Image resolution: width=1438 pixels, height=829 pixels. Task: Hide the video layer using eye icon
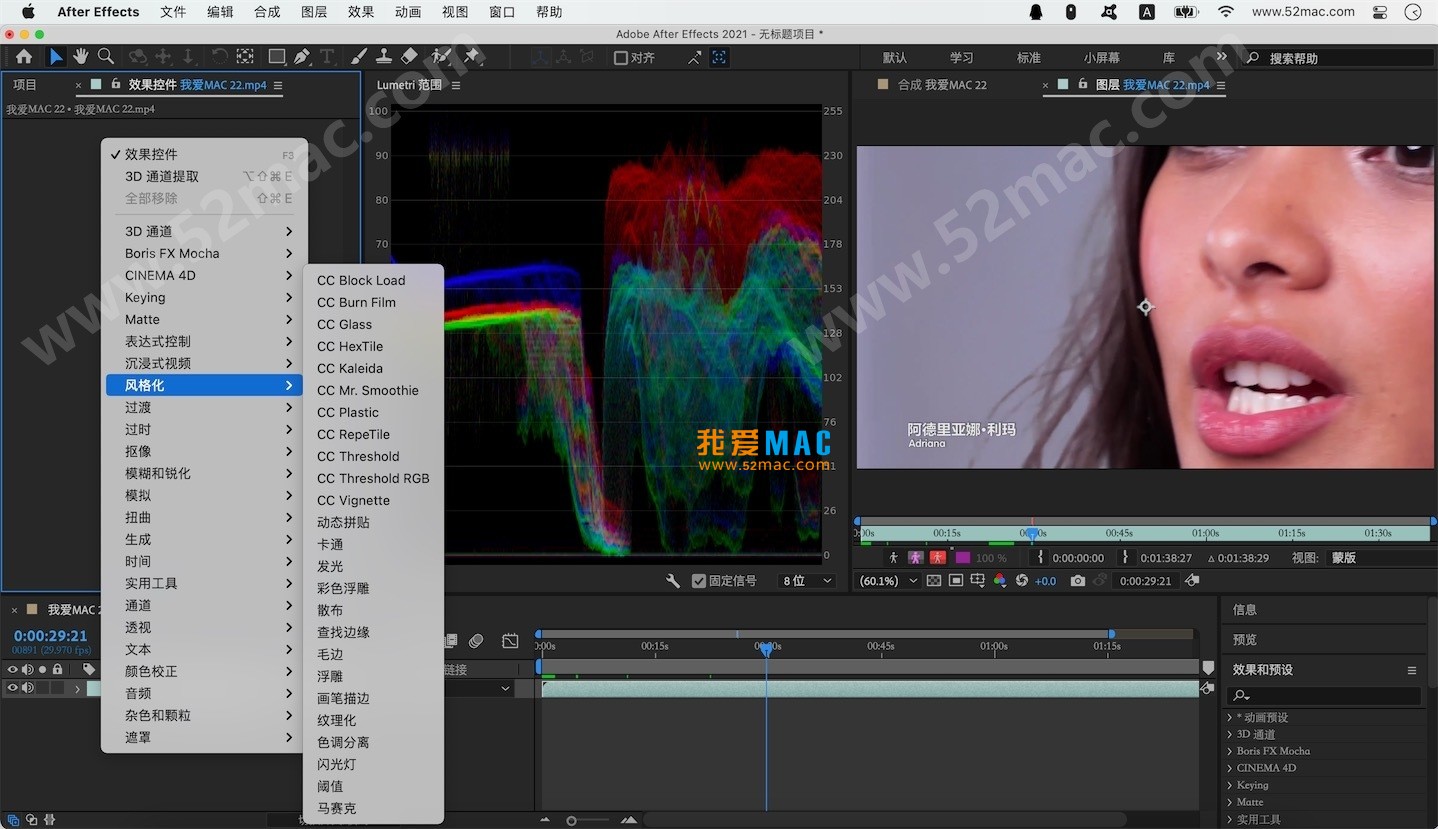coord(13,688)
